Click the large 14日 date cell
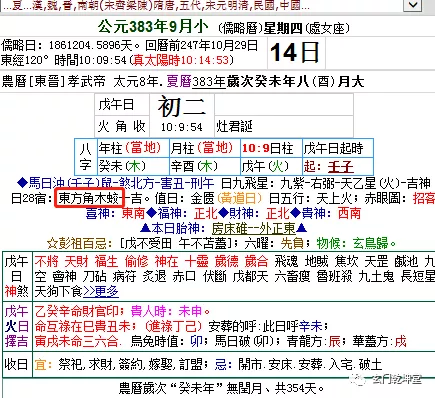435x398 pixels. (x=296, y=53)
